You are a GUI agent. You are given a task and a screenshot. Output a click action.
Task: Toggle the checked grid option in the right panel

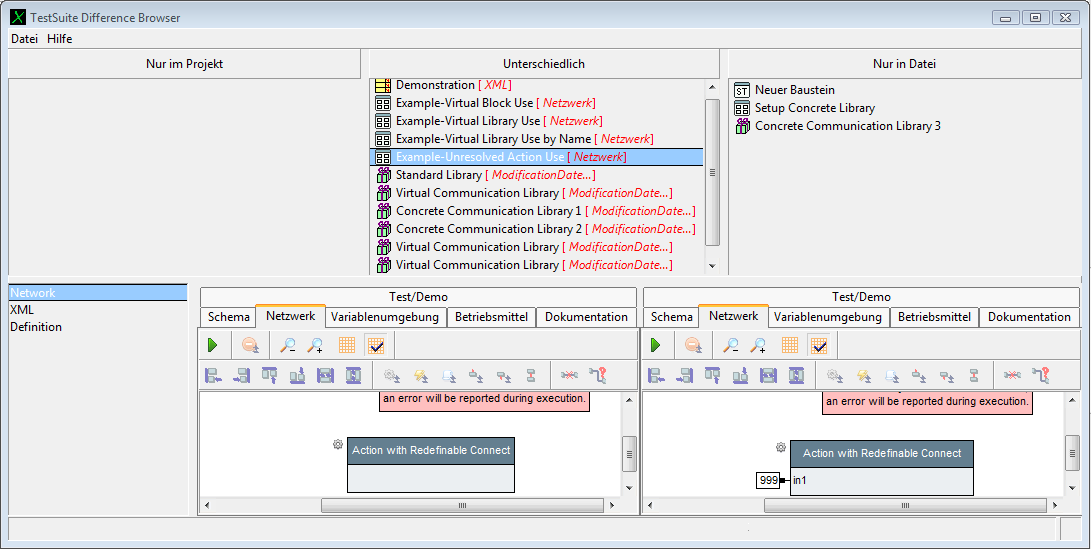pyautogui.click(x=819, y=345)
